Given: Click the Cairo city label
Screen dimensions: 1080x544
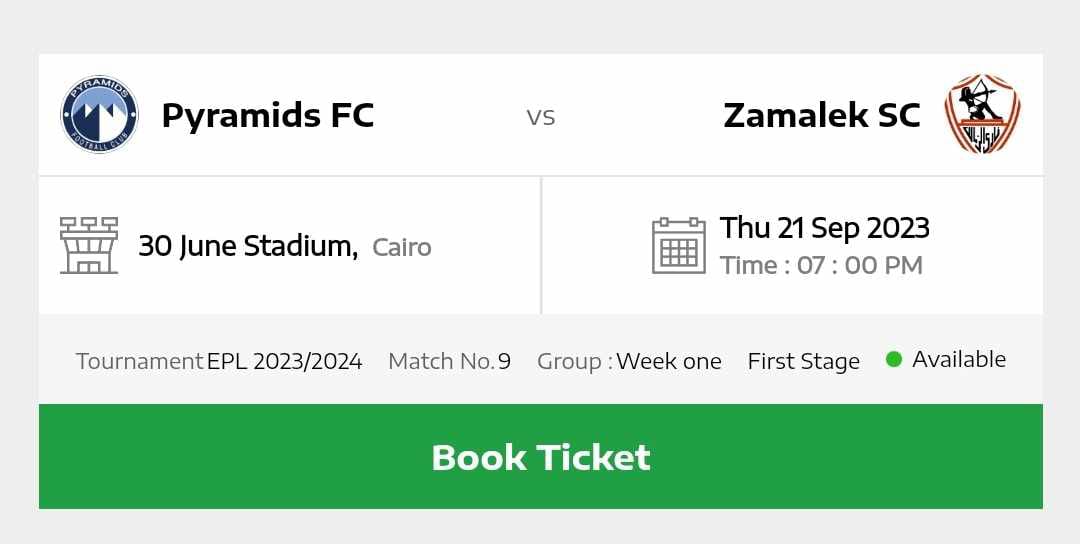Looking at the screenshot, I should pos(402,247).
